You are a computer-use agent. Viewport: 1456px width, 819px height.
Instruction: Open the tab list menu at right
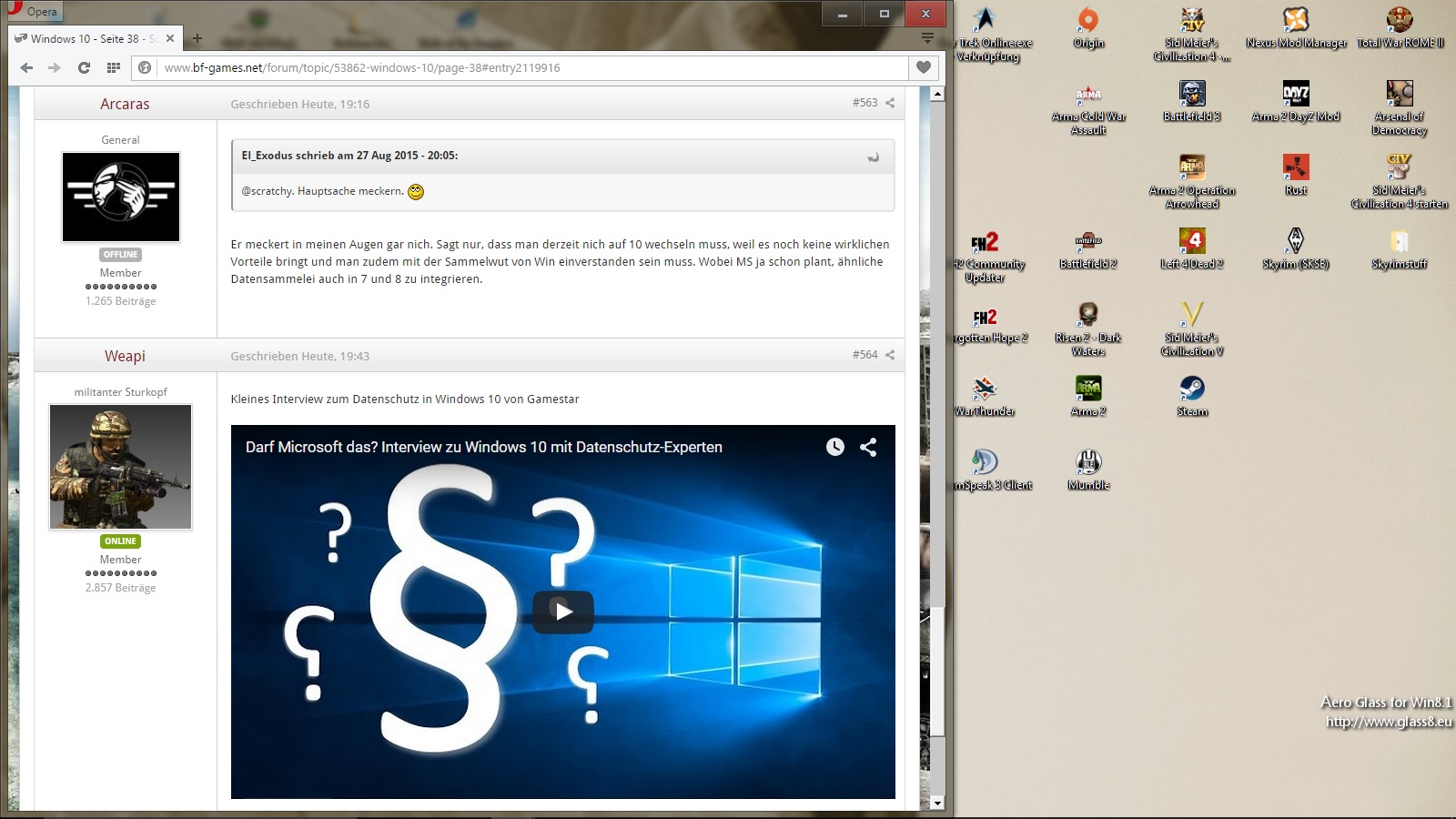927,38
